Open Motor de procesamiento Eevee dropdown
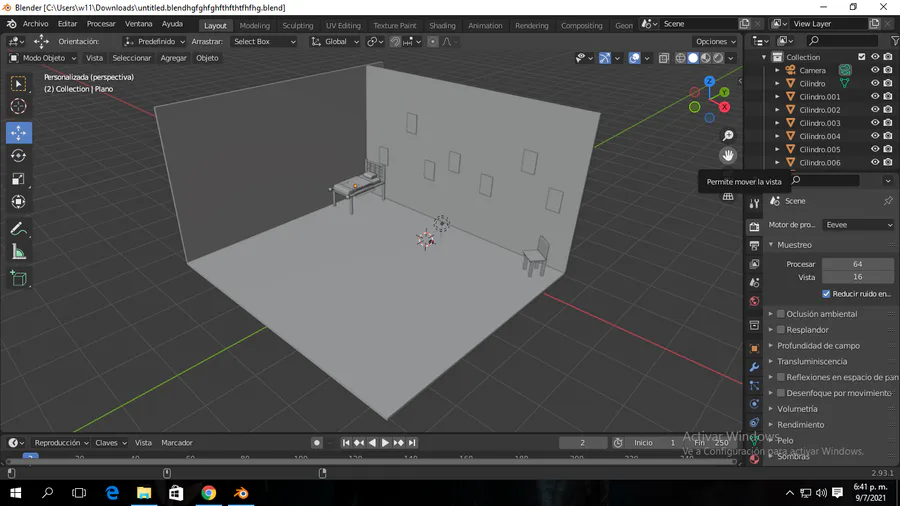Image resolution: width=900 pixels, height=506 pixels. pos(858,225)
